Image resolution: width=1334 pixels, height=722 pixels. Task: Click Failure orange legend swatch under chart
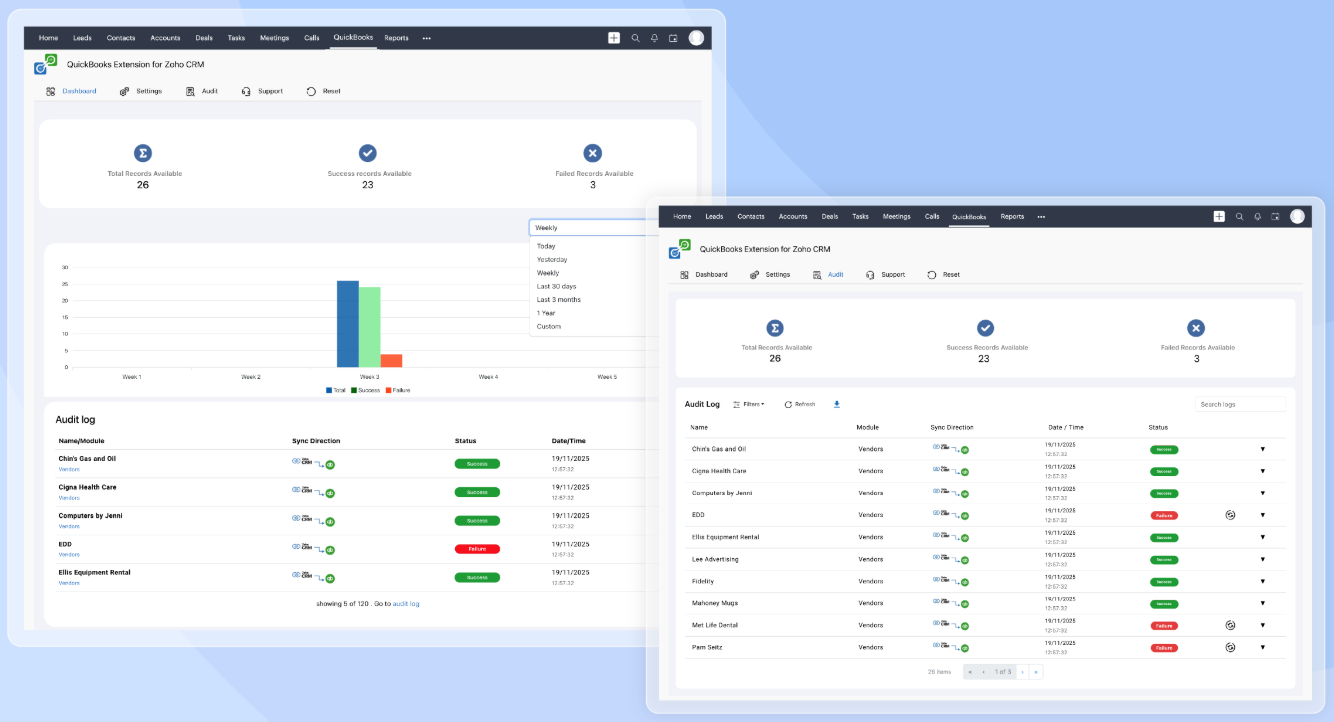[x=389, y=390]
